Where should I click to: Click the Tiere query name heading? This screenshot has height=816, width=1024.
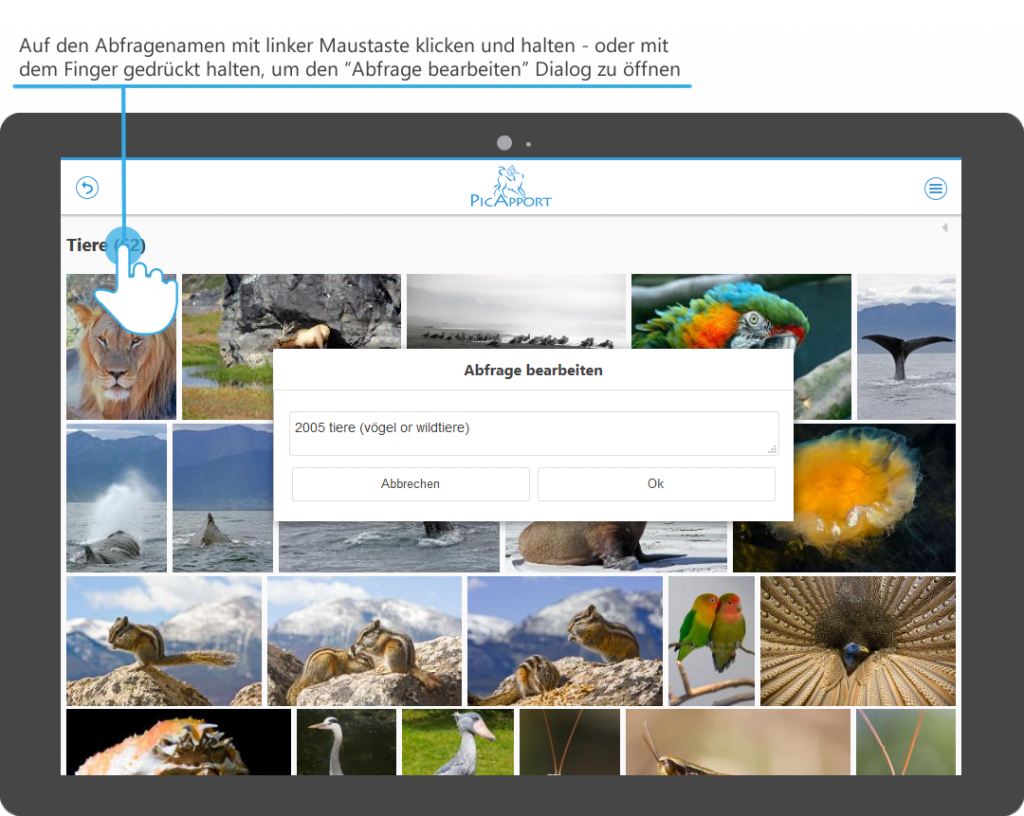[x=88, y=245]
